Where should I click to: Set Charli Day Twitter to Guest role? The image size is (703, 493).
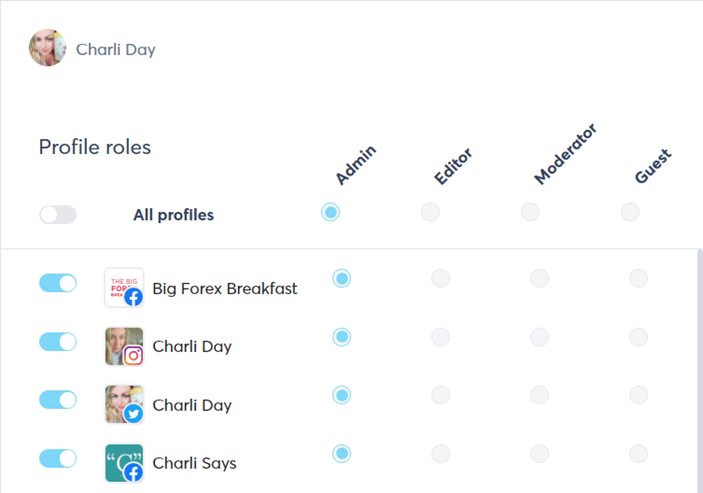click(638, 396)
